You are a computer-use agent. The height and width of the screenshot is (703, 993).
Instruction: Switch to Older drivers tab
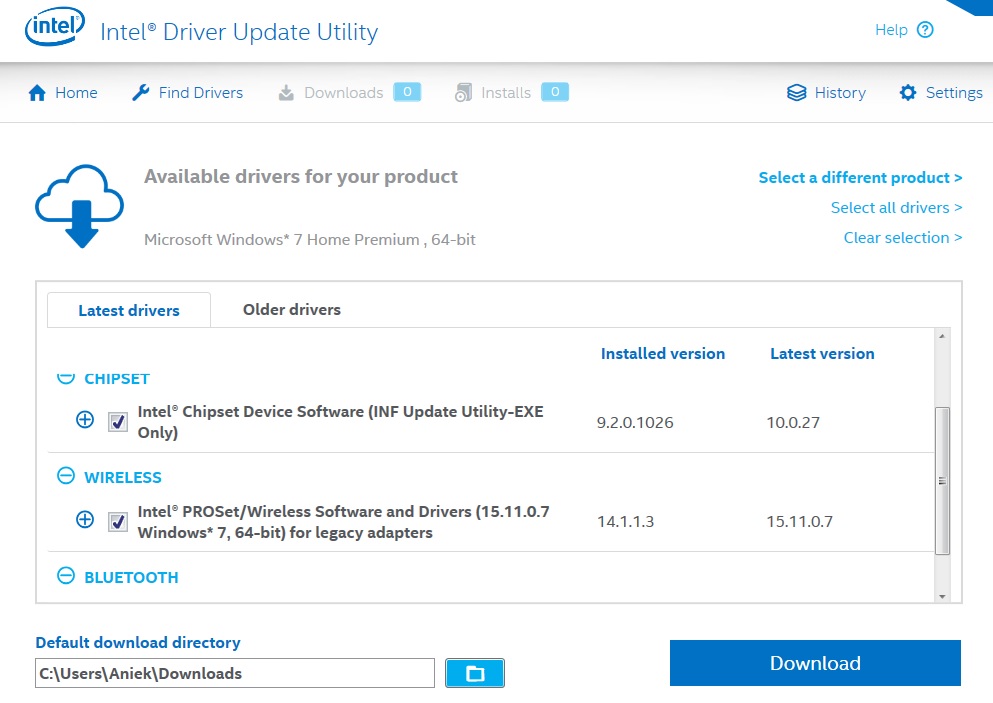pos(292,310)
